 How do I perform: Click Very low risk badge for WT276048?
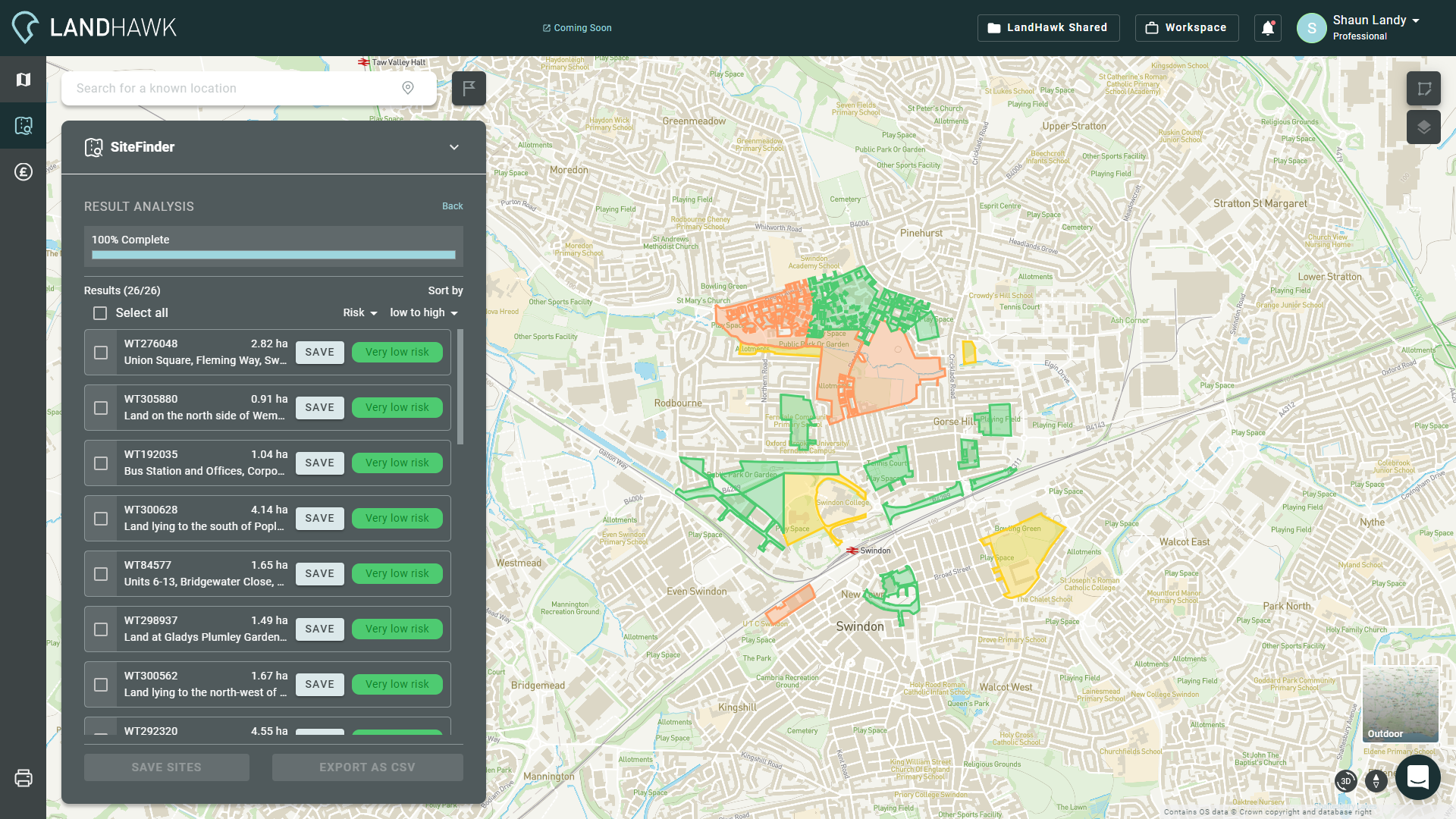click(397, 353)
